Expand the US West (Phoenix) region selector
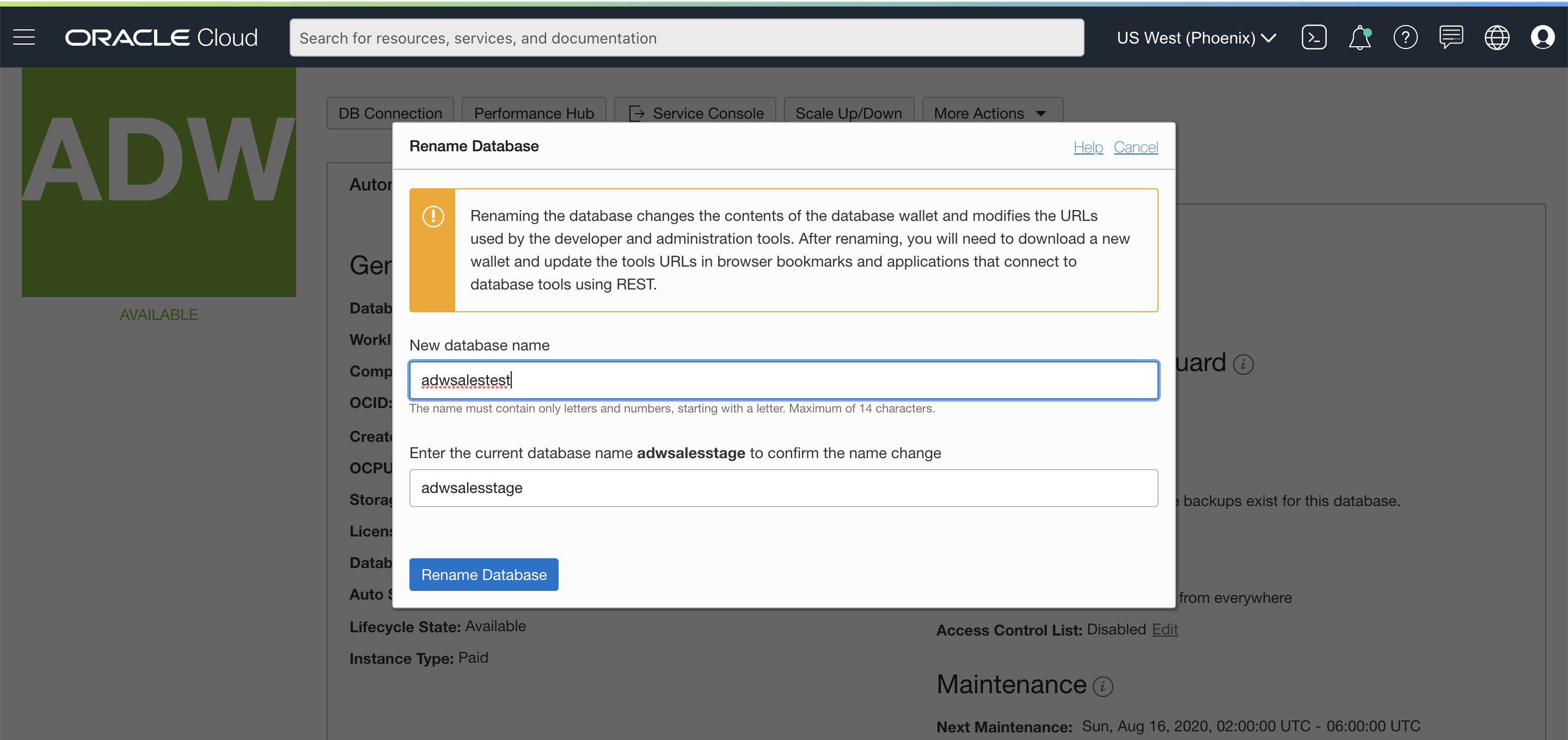 click(x=1196, y=38)
